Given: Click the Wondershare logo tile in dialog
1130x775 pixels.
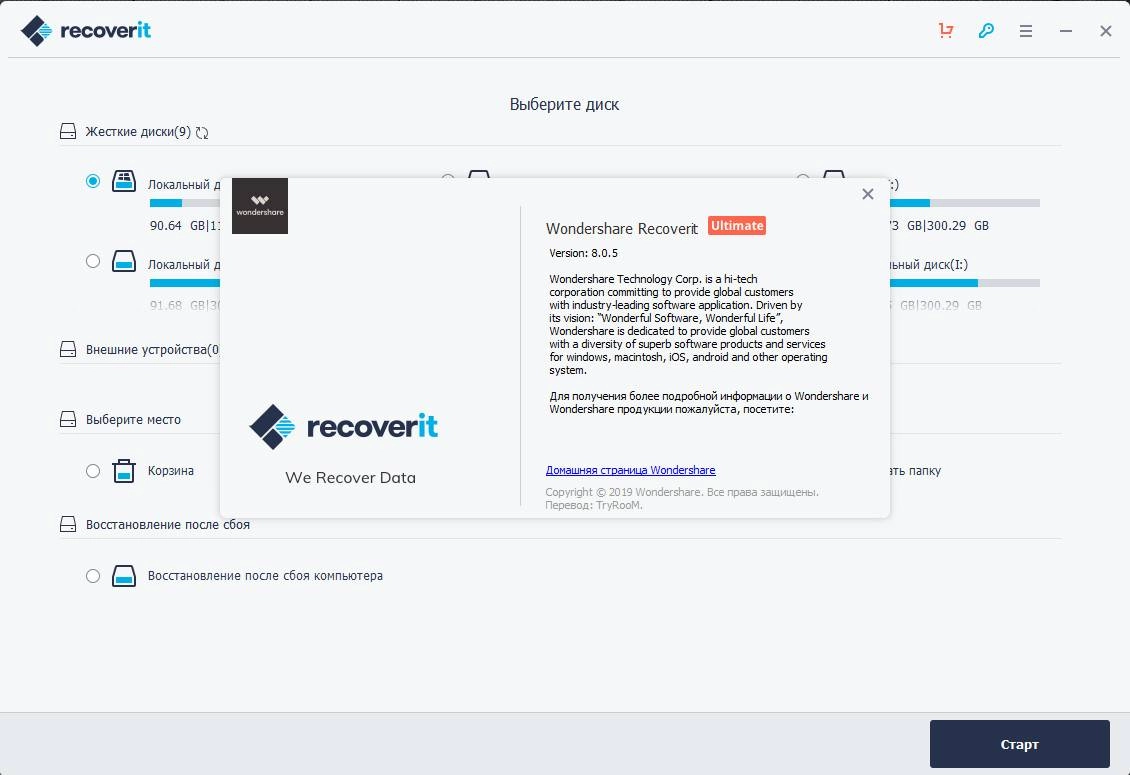Looking at the screenshot, I should (259, 205).
